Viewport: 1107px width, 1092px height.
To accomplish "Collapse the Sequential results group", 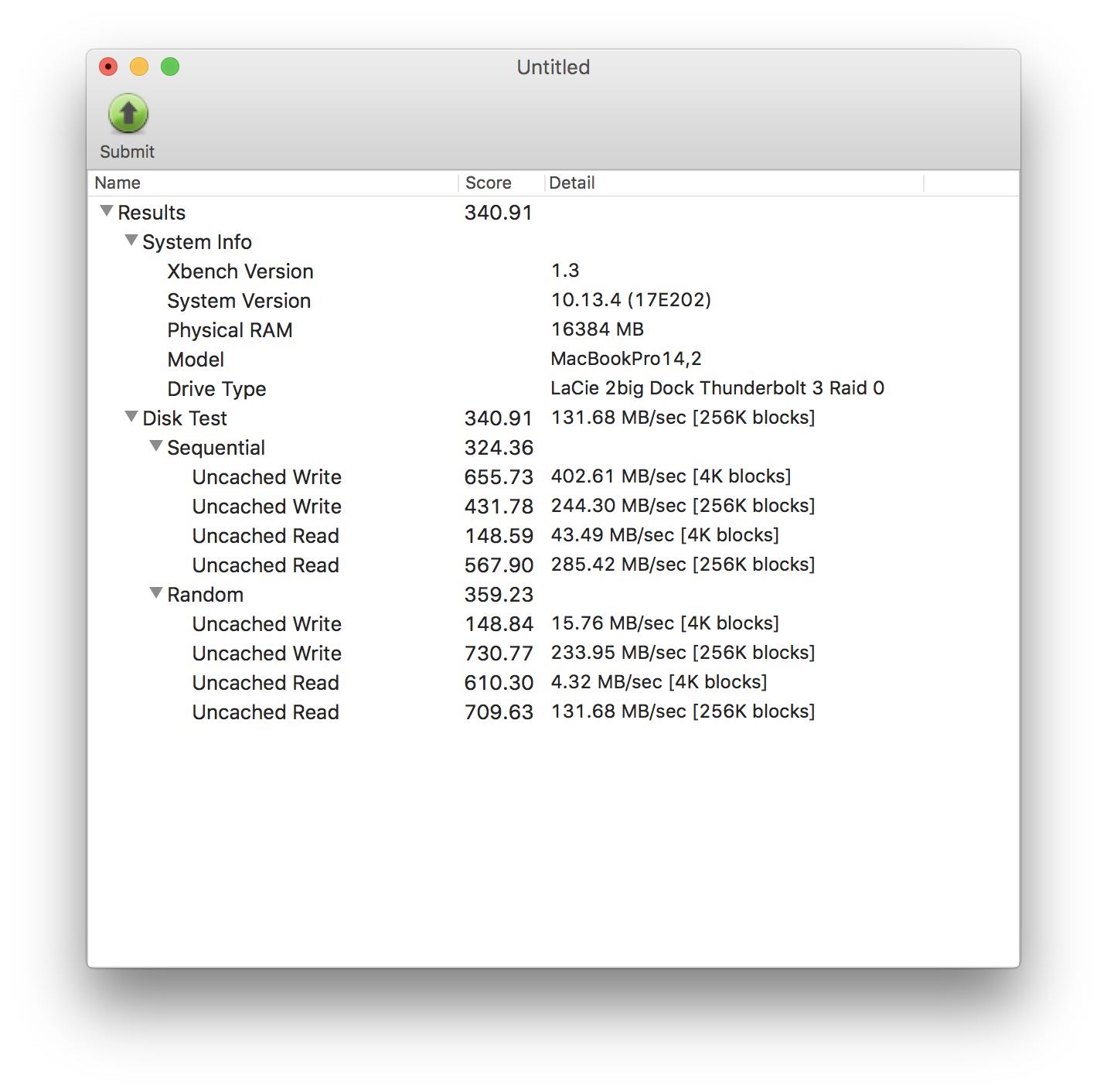I will tap(156, 446).
